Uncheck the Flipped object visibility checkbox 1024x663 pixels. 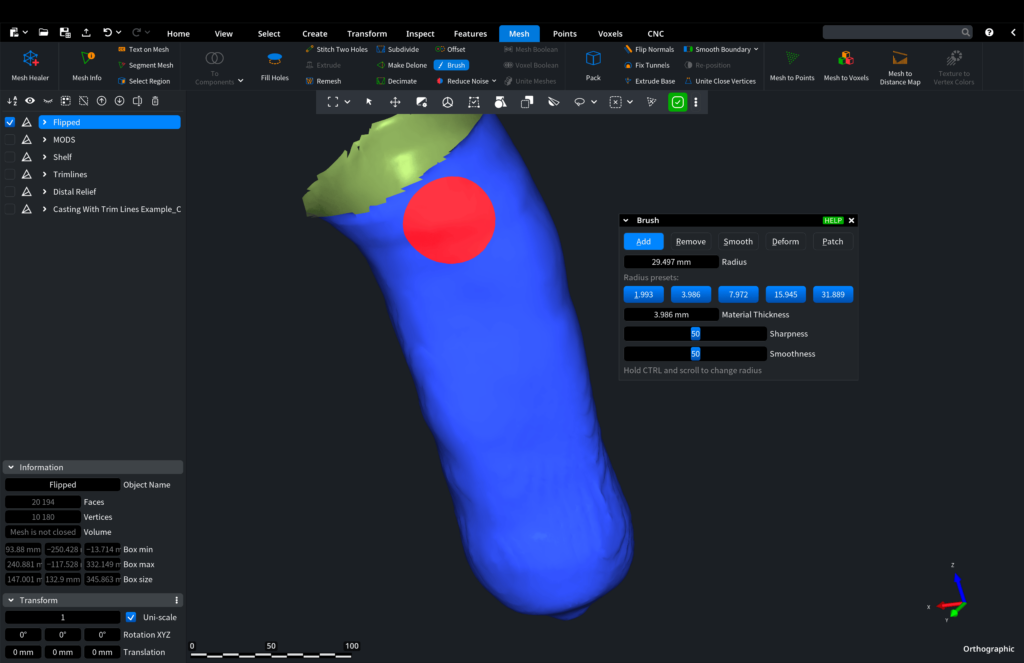click(x=10, y=122)
